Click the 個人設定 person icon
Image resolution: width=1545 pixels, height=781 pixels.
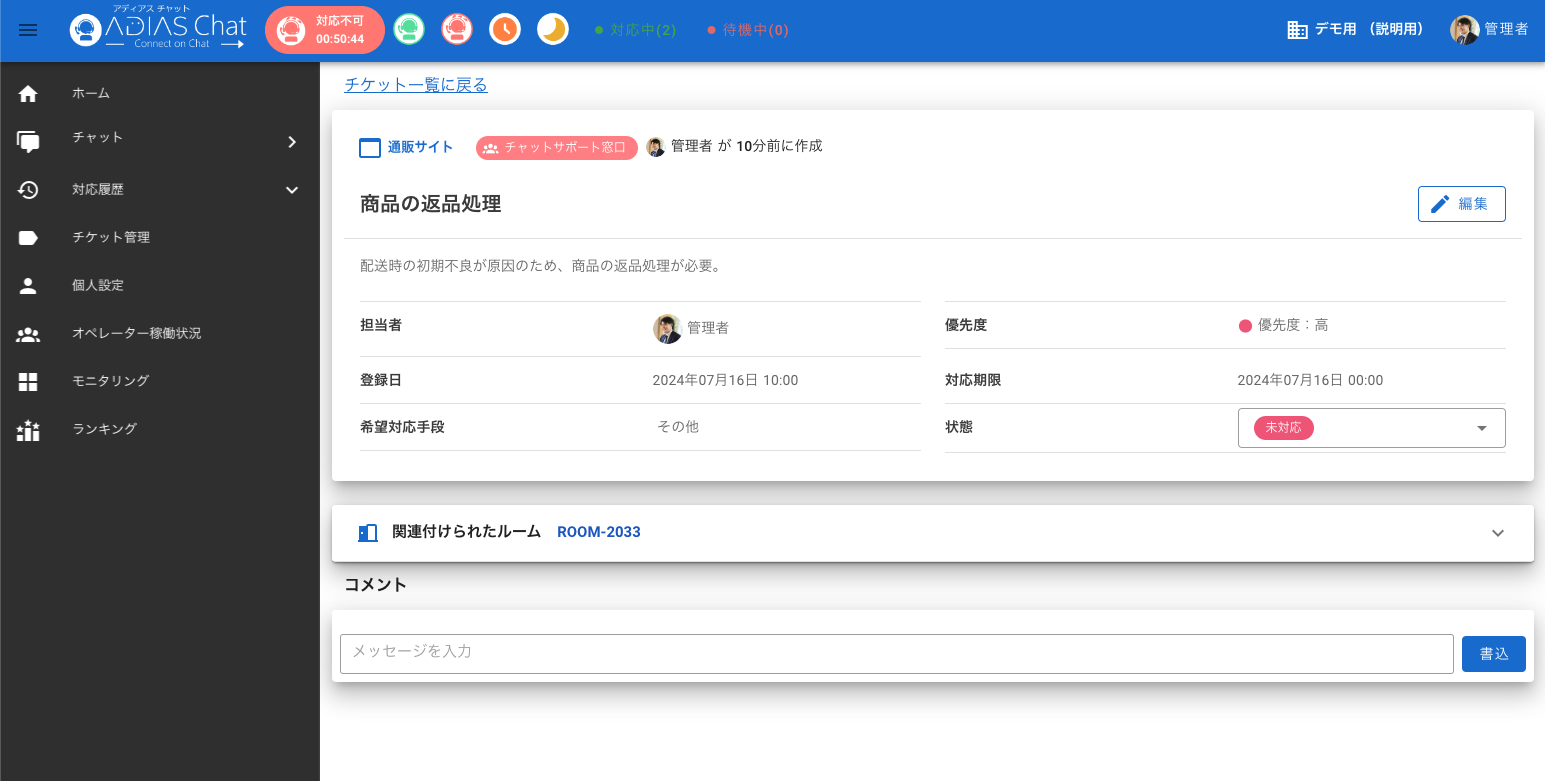28,286
